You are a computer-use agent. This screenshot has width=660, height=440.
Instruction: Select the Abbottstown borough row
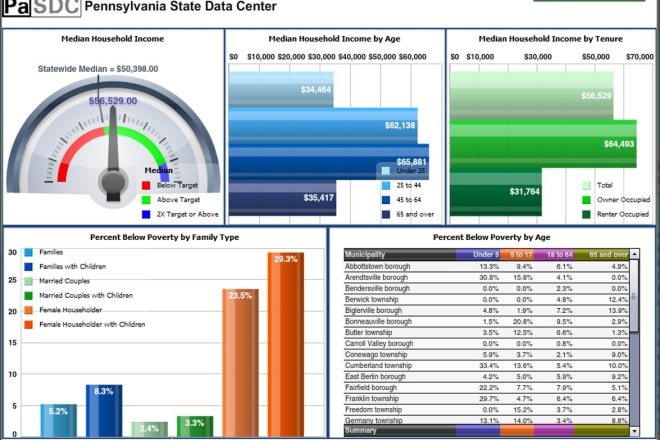tap(487, 267)
